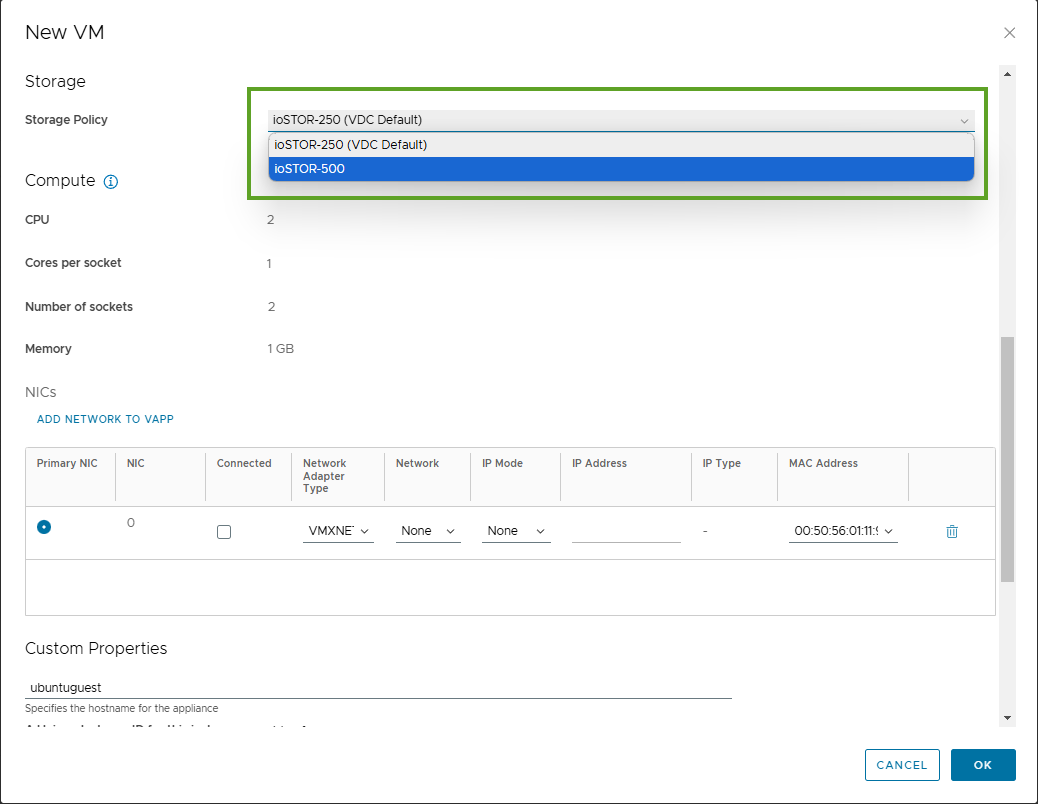Screen dimensions: 1038x804
Task: Close the New VM dialog with X
Action: pos(1009,33)
